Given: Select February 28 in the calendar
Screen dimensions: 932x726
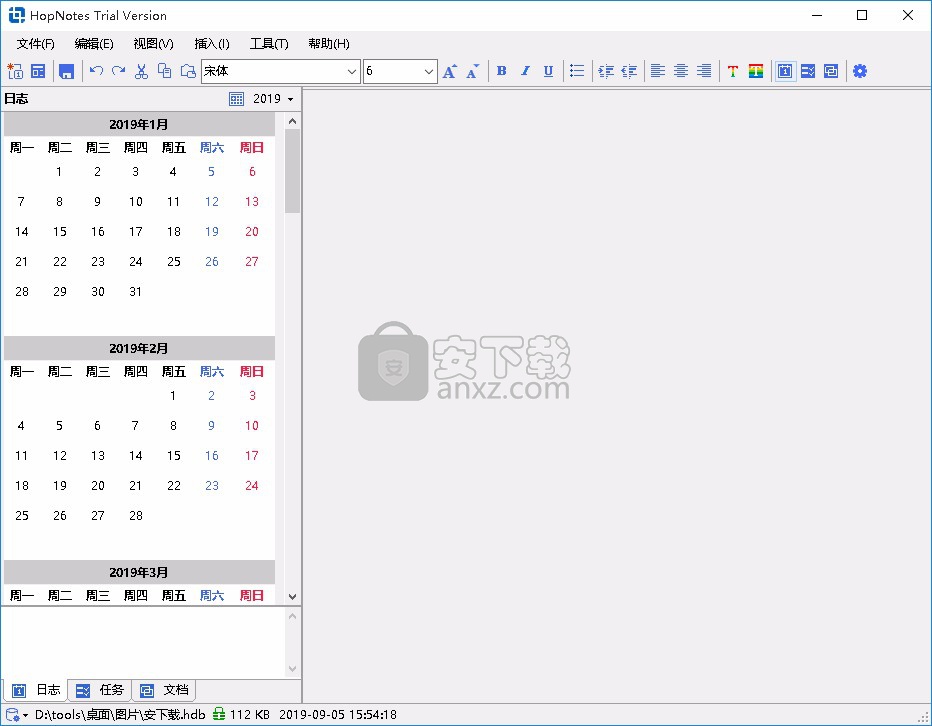Looking at the screenshot, I should 136,516.
